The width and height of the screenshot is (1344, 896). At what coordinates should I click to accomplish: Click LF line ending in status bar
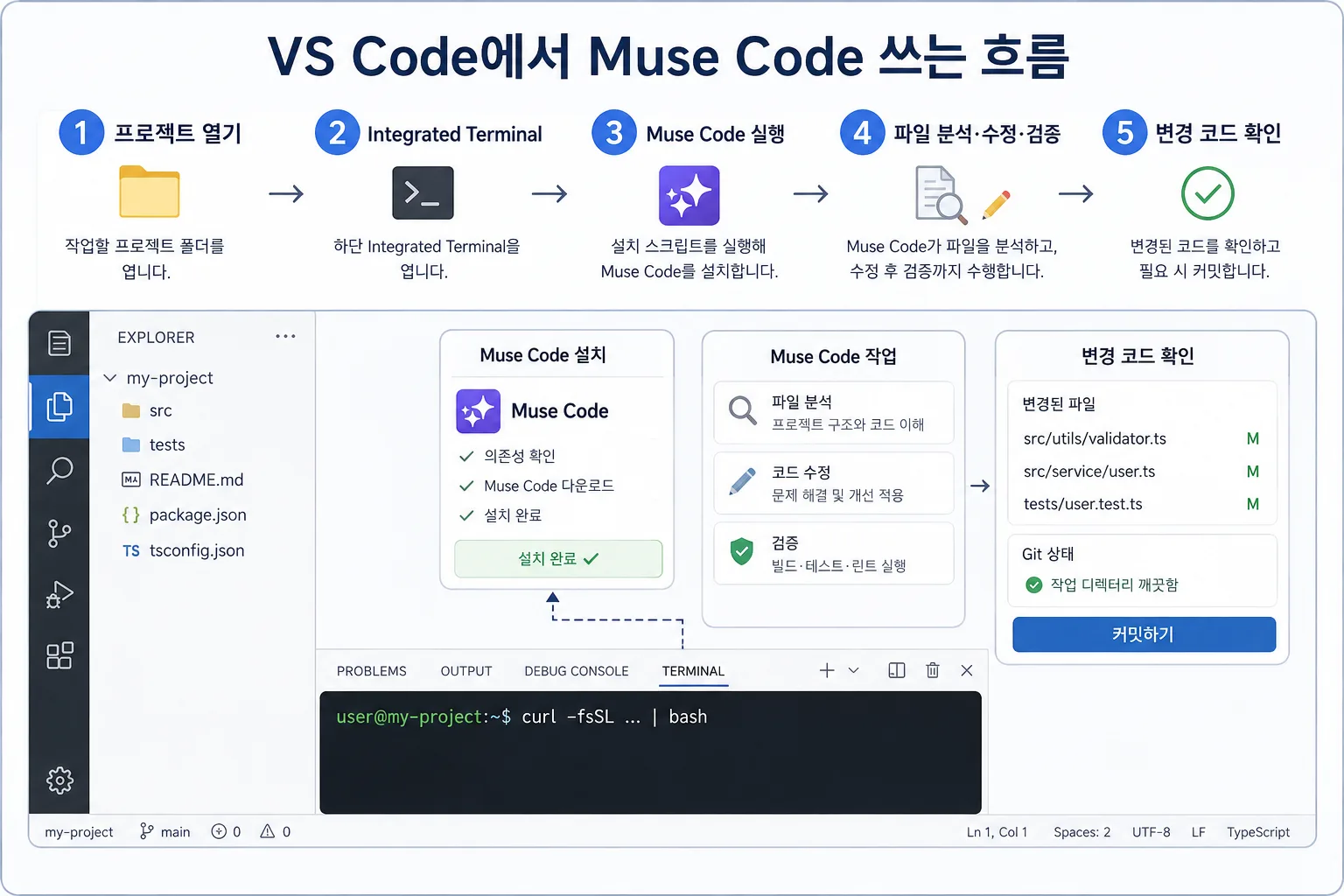click(1198, 832)
